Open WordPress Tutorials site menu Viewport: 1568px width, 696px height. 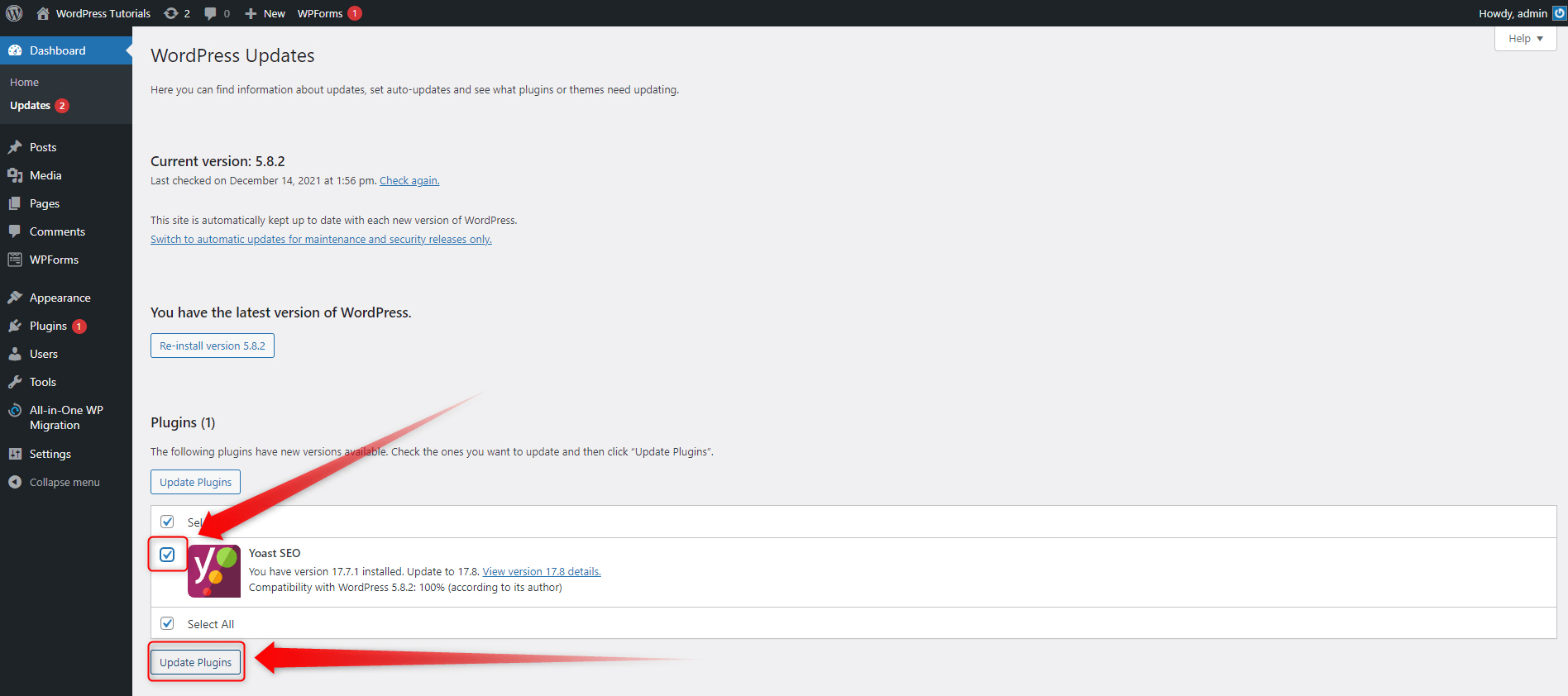[103, 13]
